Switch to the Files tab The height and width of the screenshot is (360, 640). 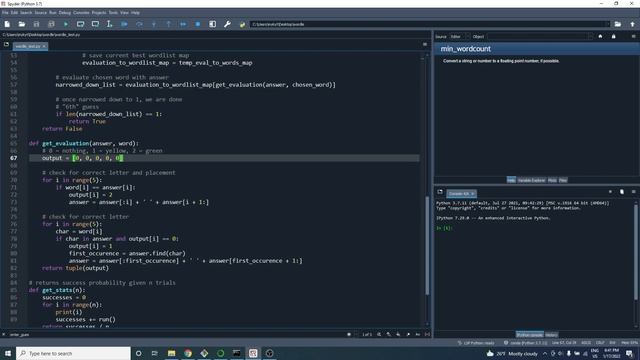click(x=563, y=180)
